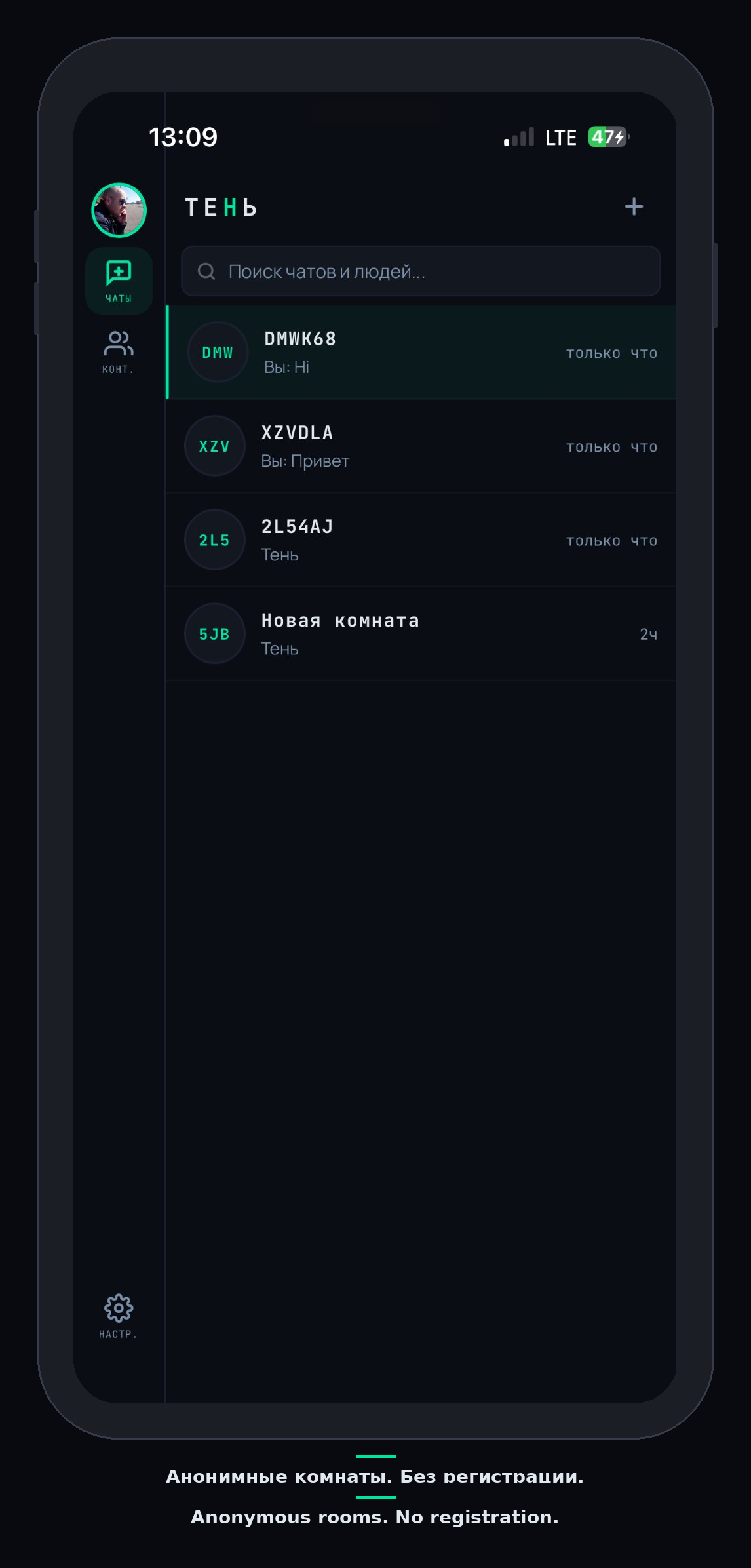Tap the battery indicator in status bar
The width and height of the screenshot is (751, 1568).
608,137
